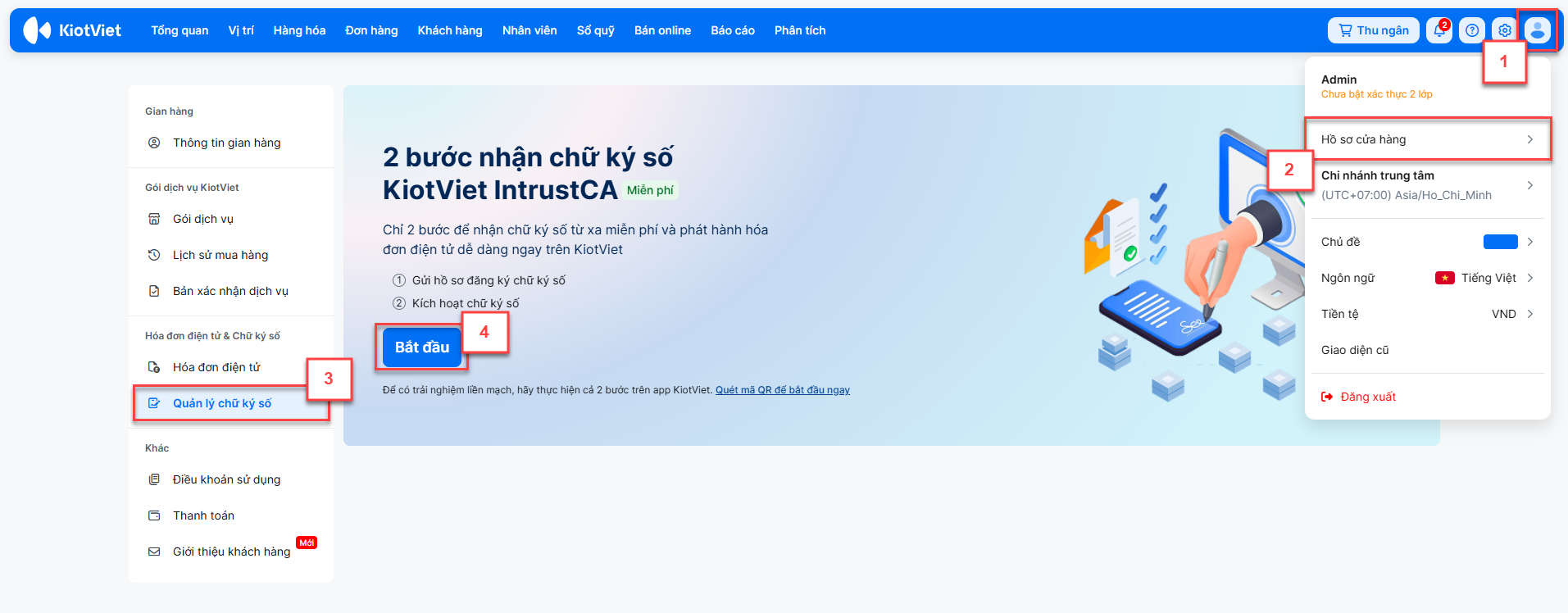Click the Admin user name
1568x613 pixels.
tap(1339, 79)
